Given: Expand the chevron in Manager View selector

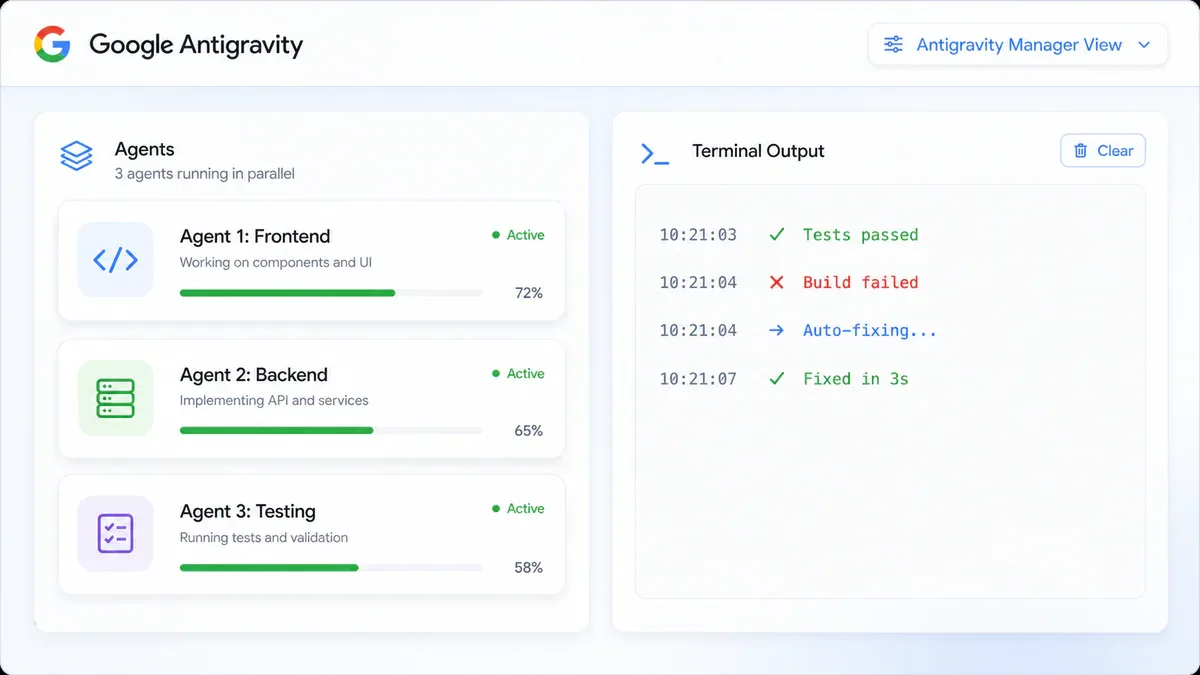Looking at the screenshot, I should pyautogui.click(x=1145, y=45).
